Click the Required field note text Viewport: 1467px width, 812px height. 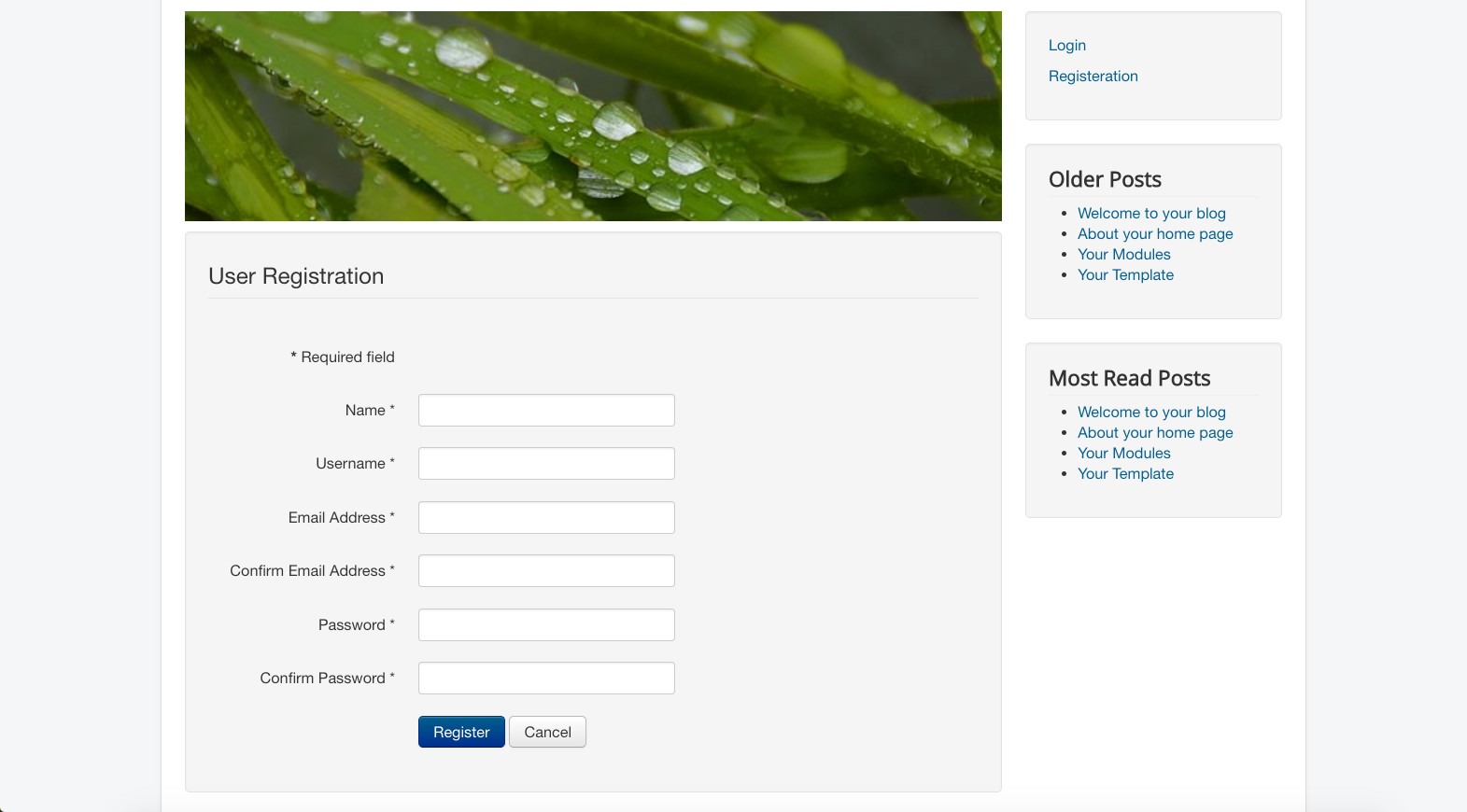tap(343, 357)
